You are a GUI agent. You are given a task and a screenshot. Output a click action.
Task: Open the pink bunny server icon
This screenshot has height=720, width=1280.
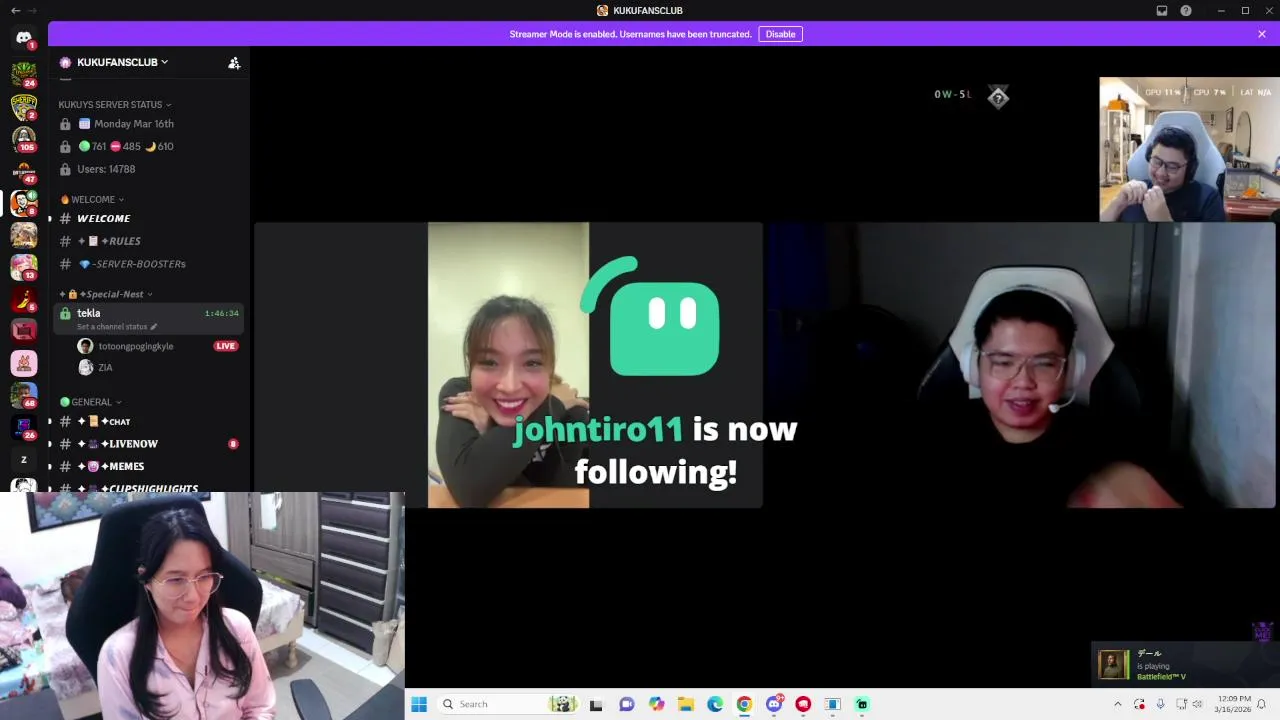(x=24, y=363)
